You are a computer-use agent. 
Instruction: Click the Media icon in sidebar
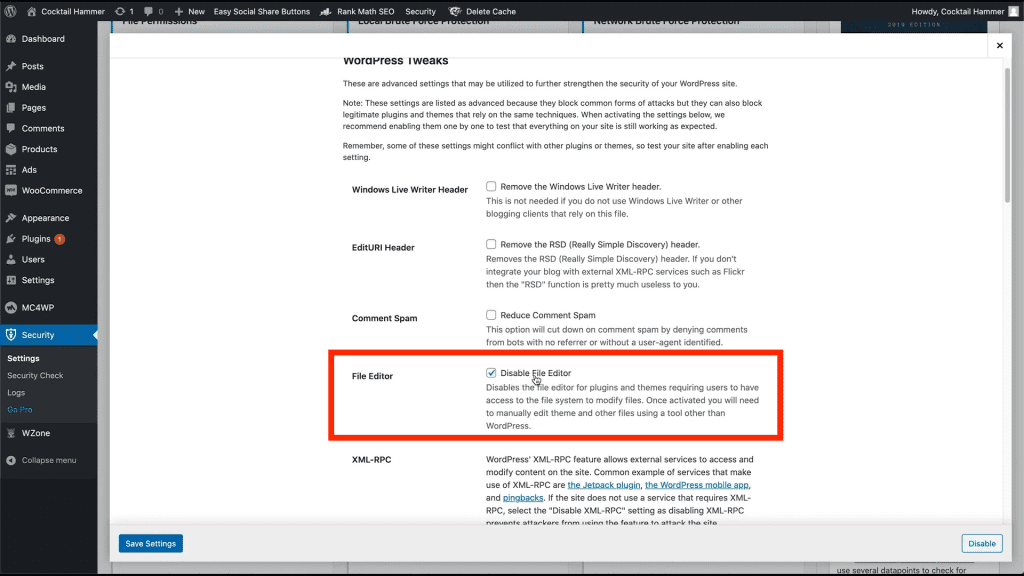[x=11, y=87]
